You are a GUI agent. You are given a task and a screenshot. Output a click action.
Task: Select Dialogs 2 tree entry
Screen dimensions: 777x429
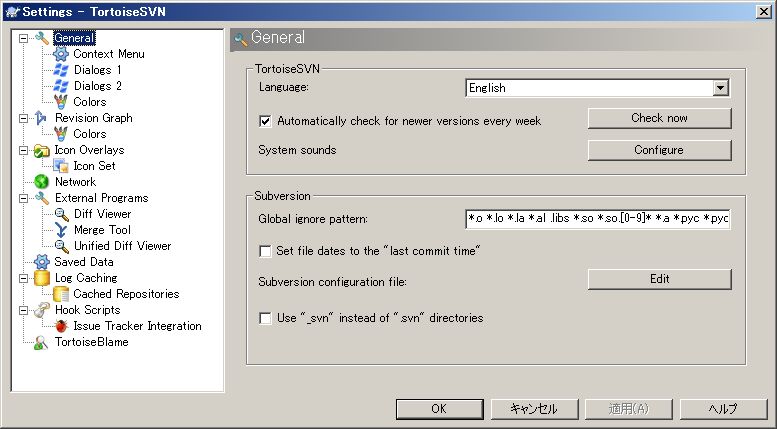(x=98, y=86)
